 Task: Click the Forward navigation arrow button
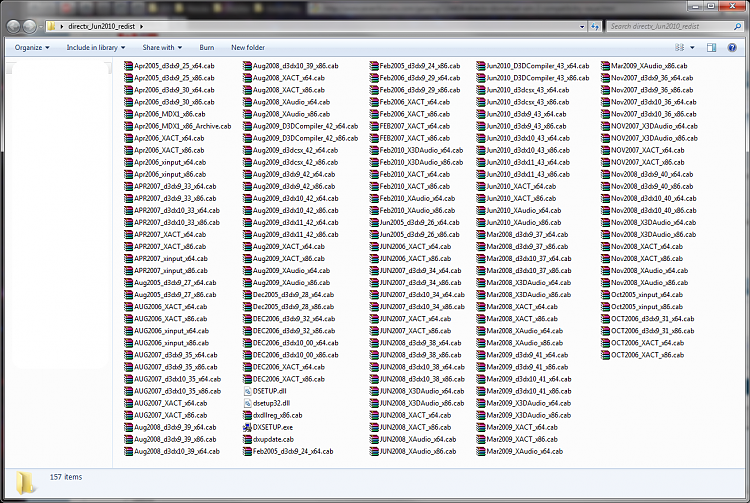pyautogui.click(x=30, y=26)
